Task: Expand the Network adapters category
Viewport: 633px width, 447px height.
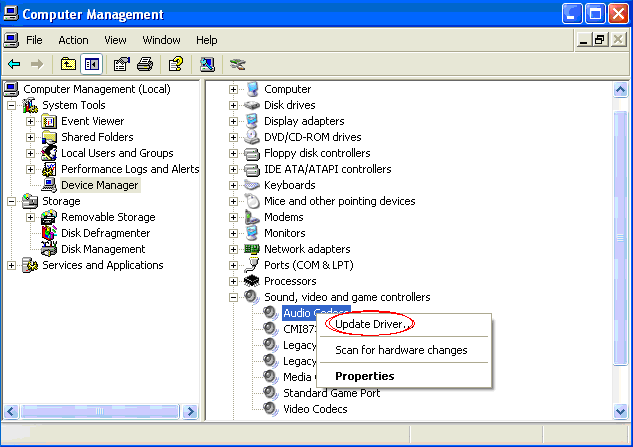Action: coord(233,249)
